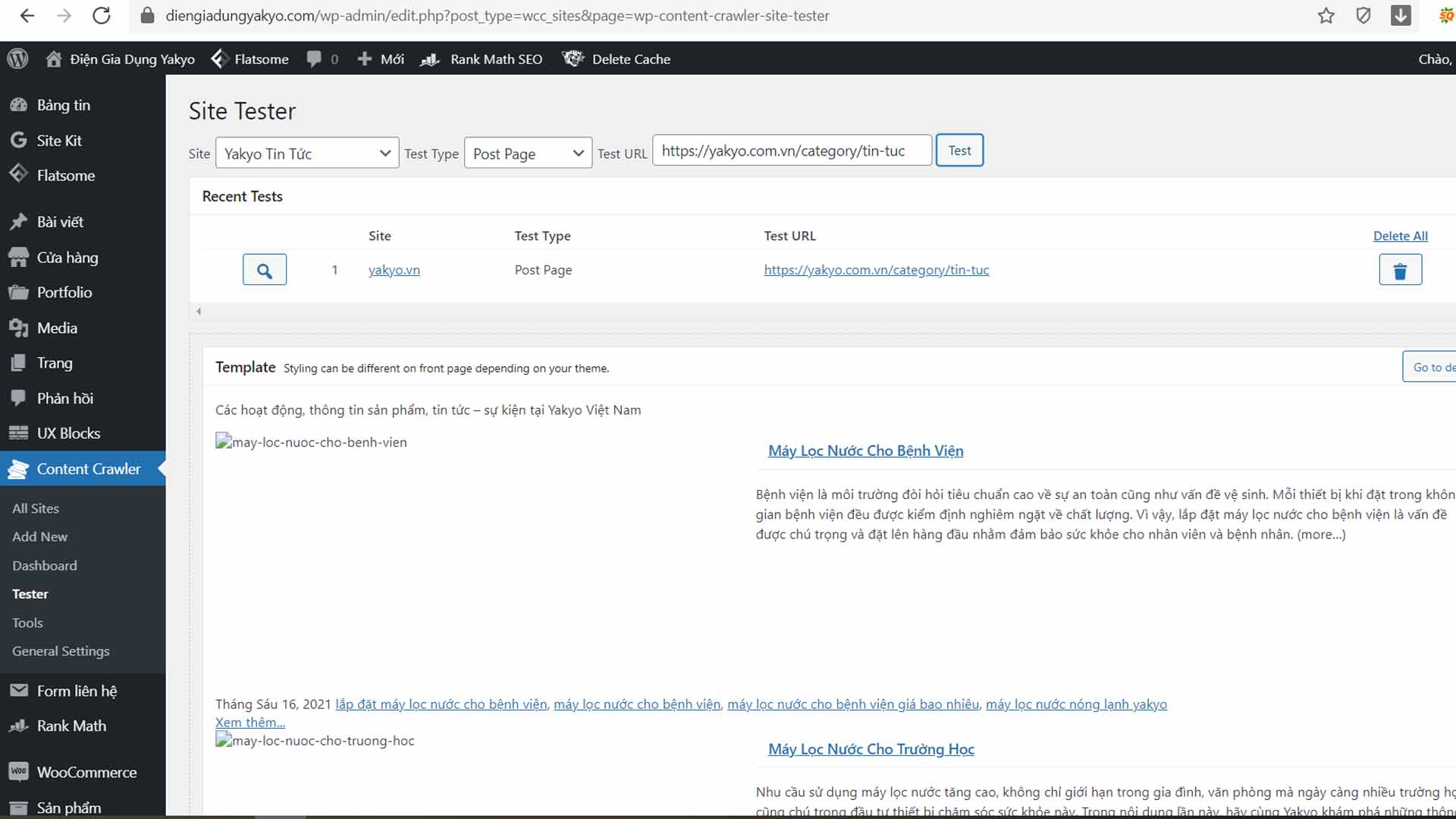Click may-loc-nuoc-cho-benh-vien broken image
Viewport: 1456px width, 819px height.
(311, 442)
